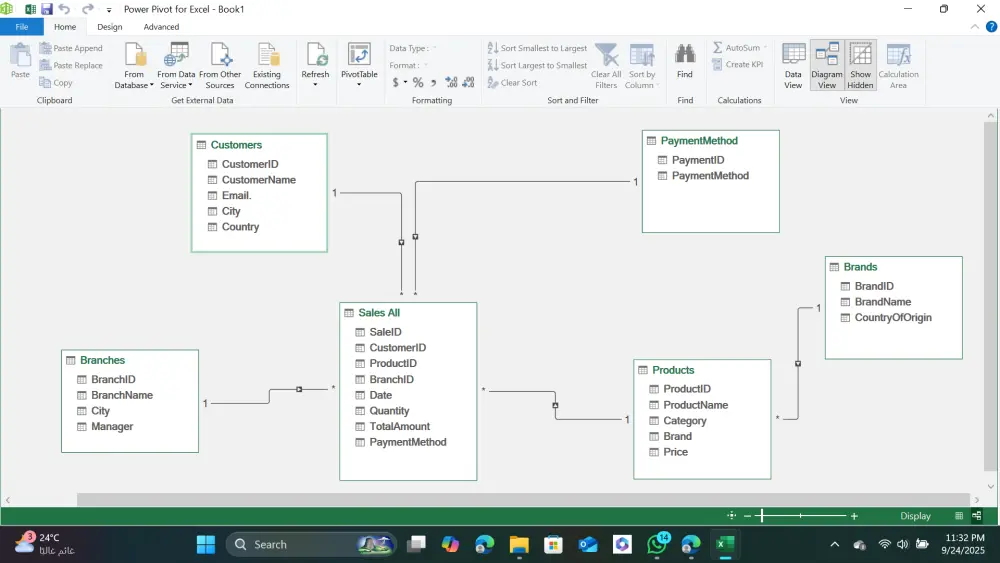
Task: Open the Windows Start menu
Action: pyautogui.click(x=205, y=545)
